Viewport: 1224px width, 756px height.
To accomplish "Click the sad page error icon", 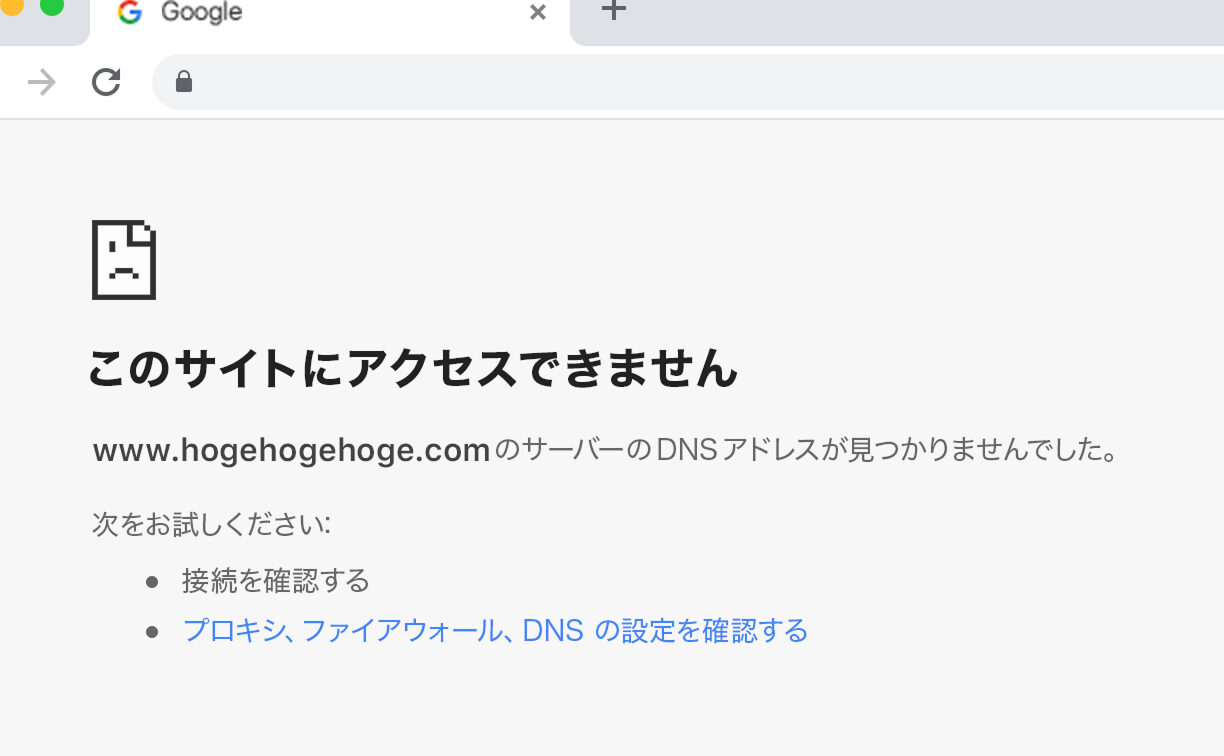I will pyautogui.click(x=124, y=260).
